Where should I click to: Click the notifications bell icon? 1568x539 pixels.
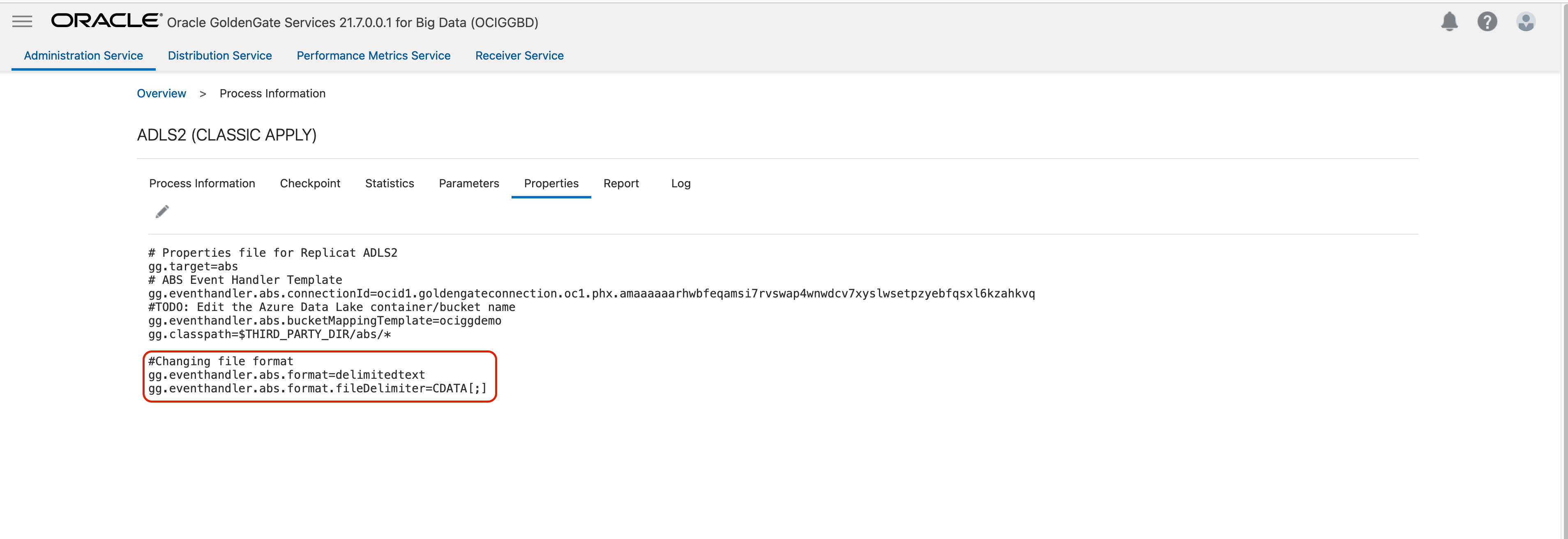(1449, 22)
